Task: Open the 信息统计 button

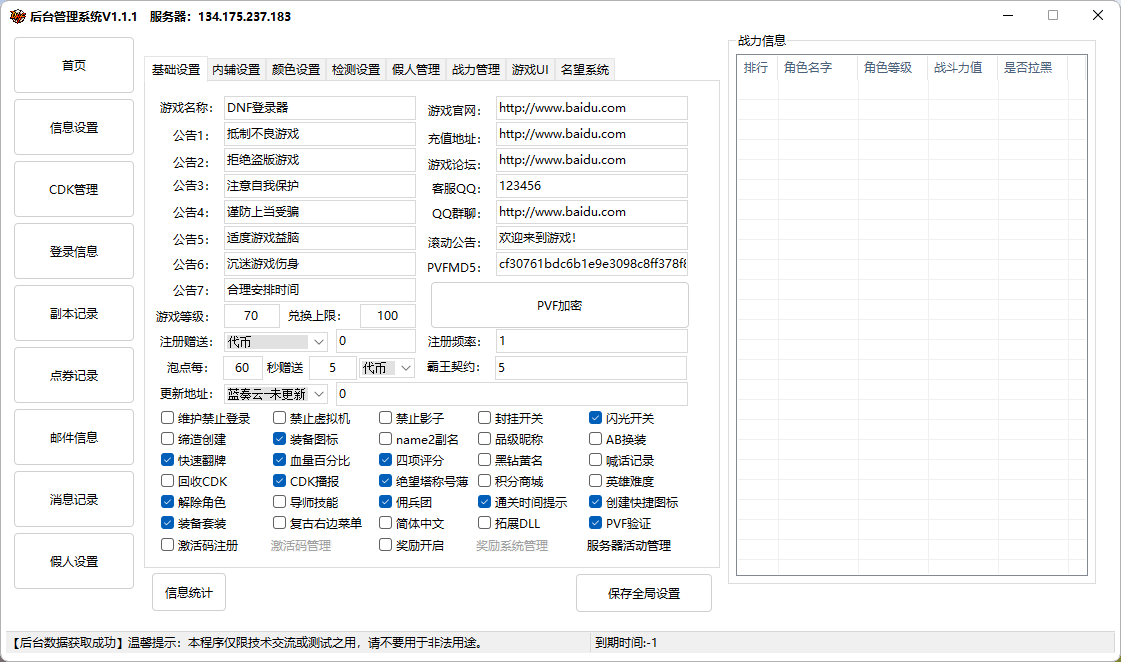Action: pos(188,592)
